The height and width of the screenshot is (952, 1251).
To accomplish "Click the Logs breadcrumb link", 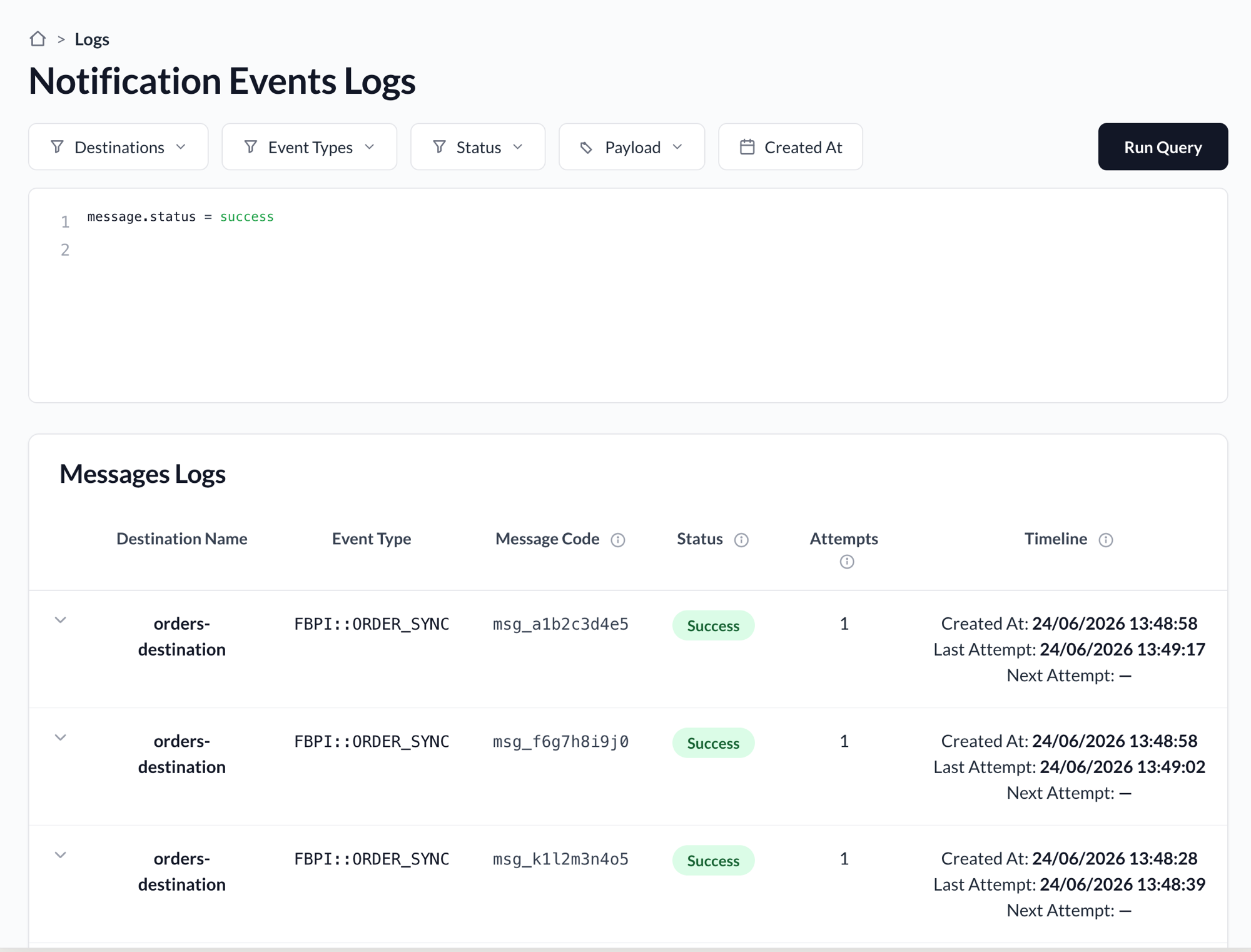I will click(x=92, y=39).
